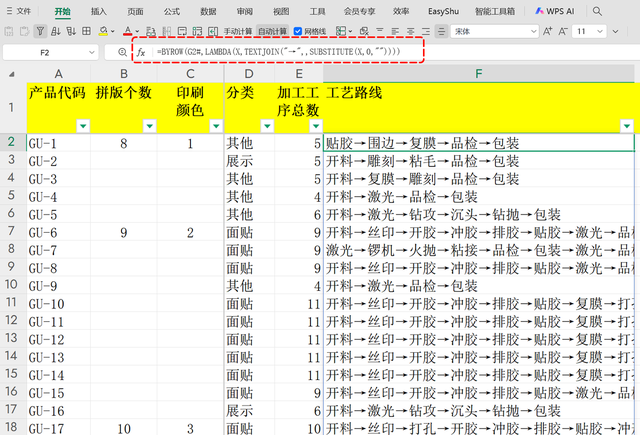
Task: Switch to 自动计算 auto calculation
Action: (x=272, y=31)
